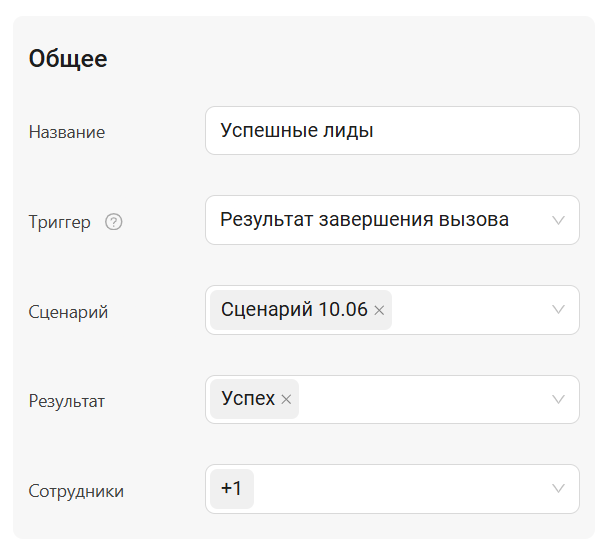This screenshot has width=604, height=554.
Task: Click the Название input with Успешные лиды
Action: (x=391, y=131)
